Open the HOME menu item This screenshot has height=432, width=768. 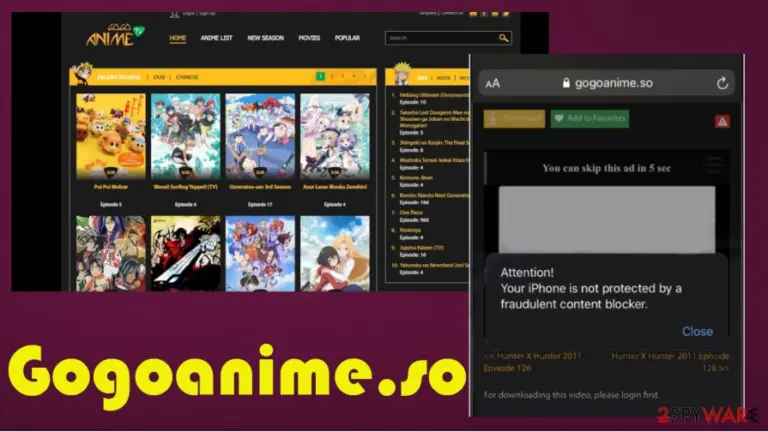pos(178,38)
